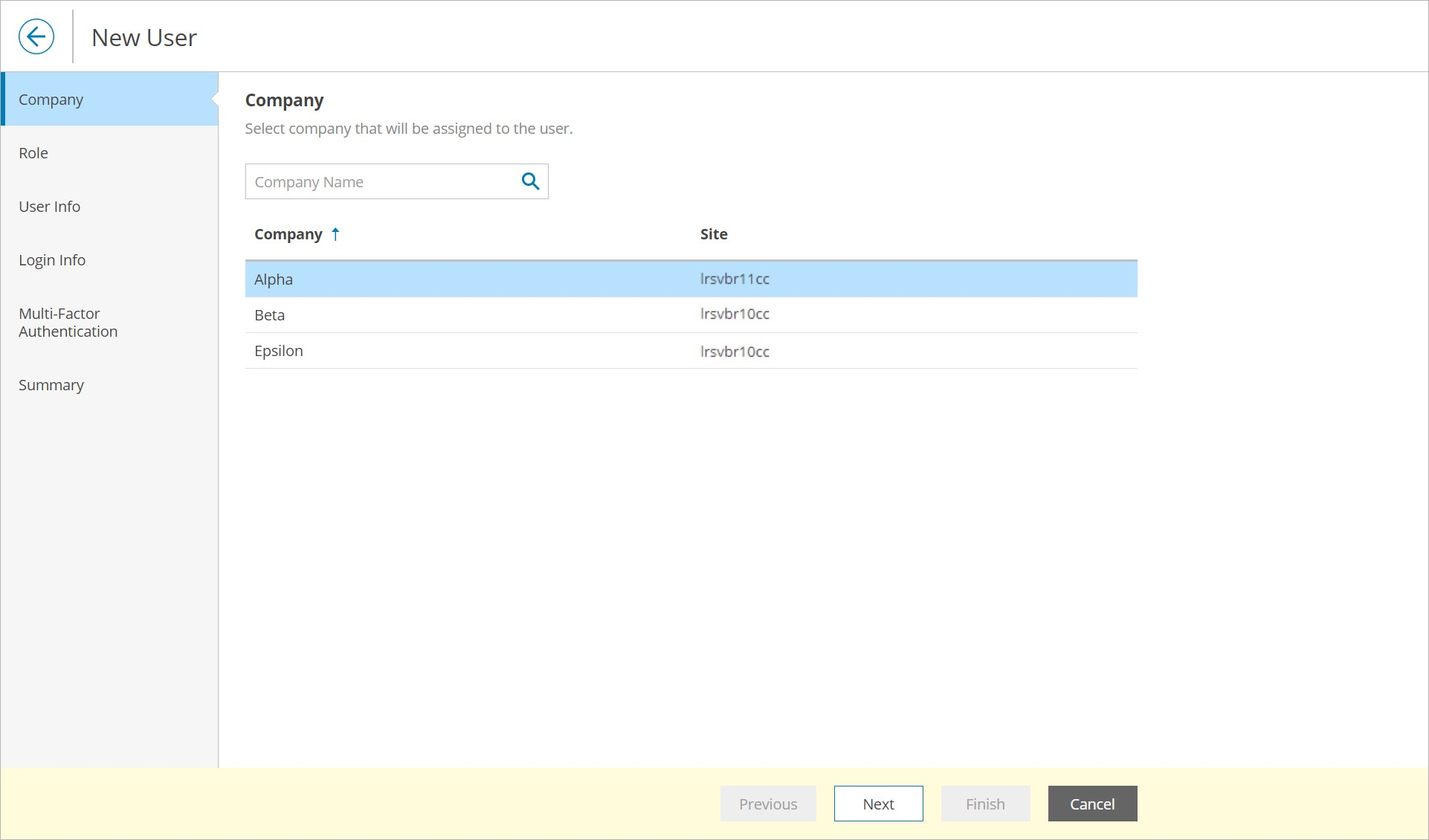Select the Beta company row
The width and height of the screenshot is (1429, 840).
pyautogui.click(x=270, y=315)
